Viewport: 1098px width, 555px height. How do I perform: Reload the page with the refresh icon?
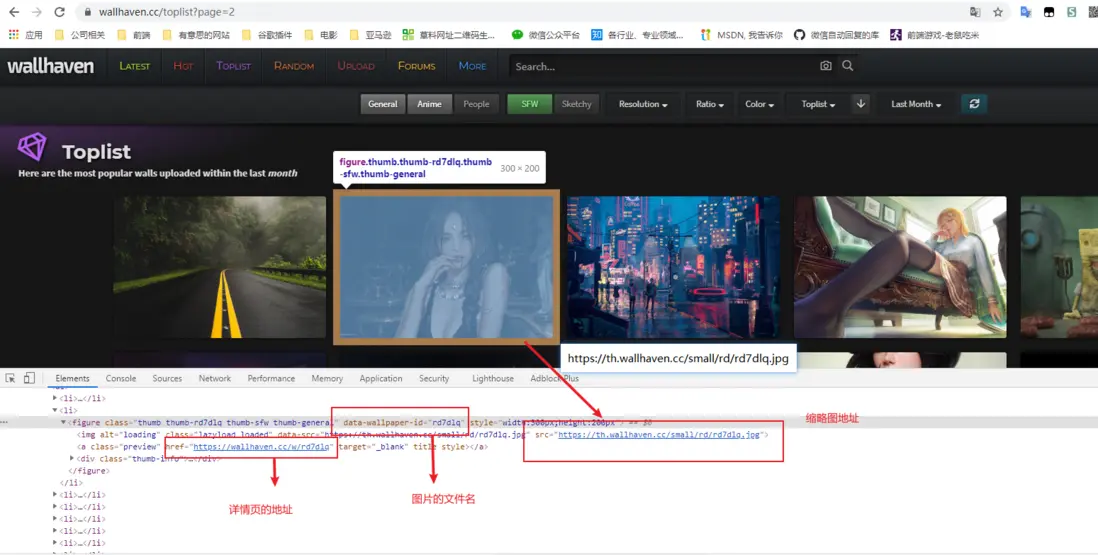tap(60, 12)
